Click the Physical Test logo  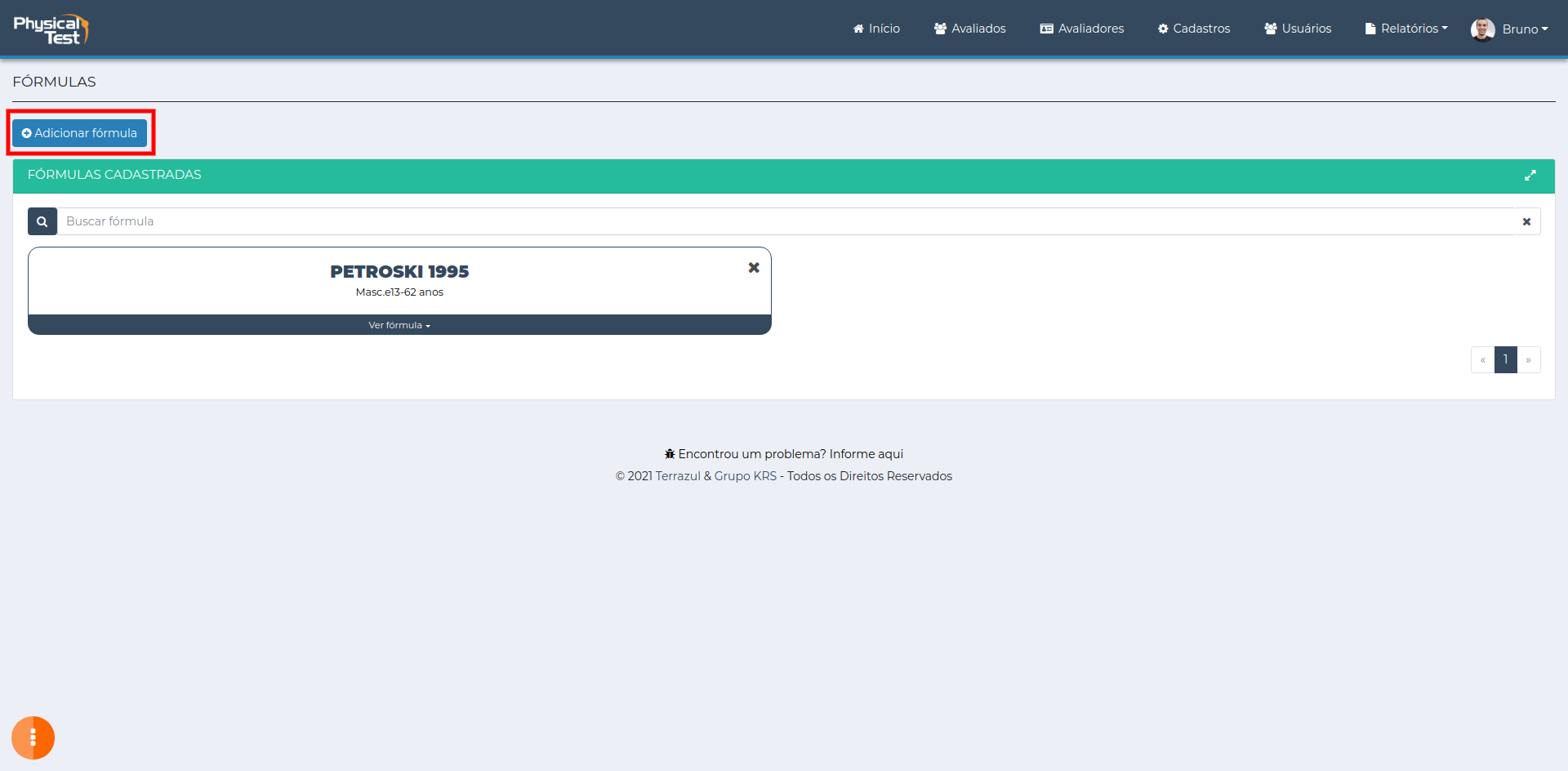[x=51, y=29]
